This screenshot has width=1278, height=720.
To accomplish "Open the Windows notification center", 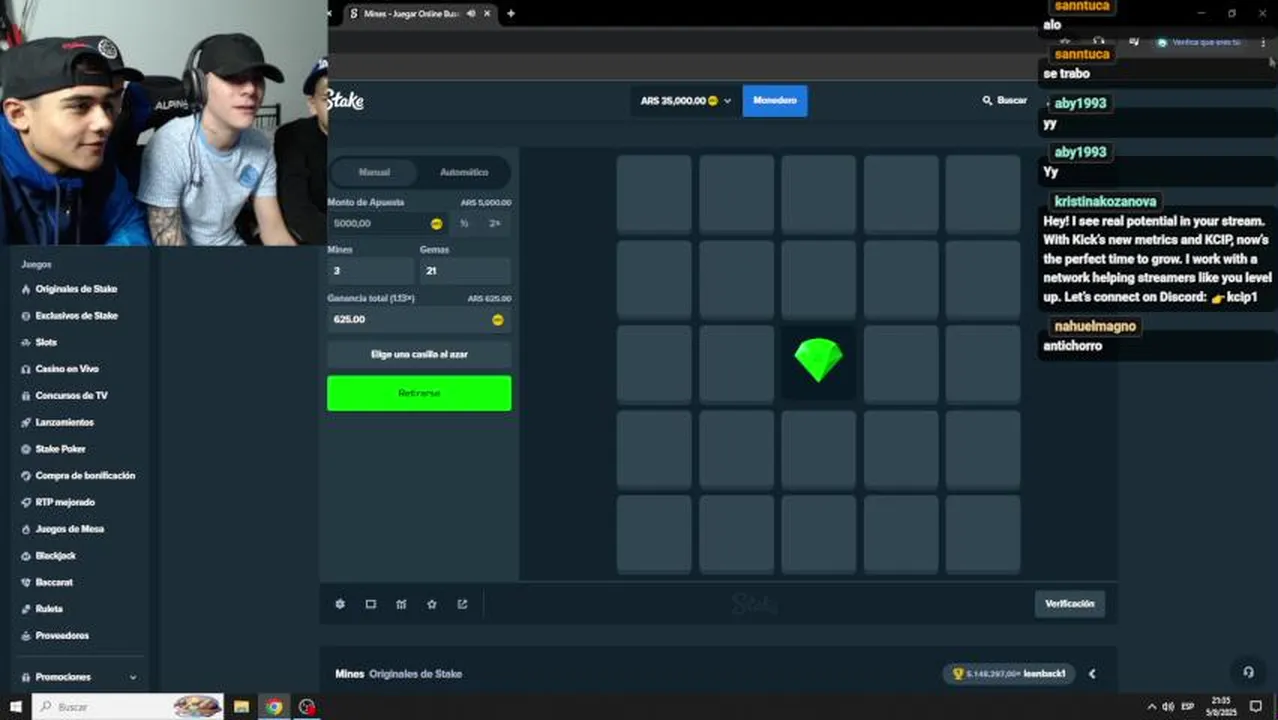I will click(1257, 707).
